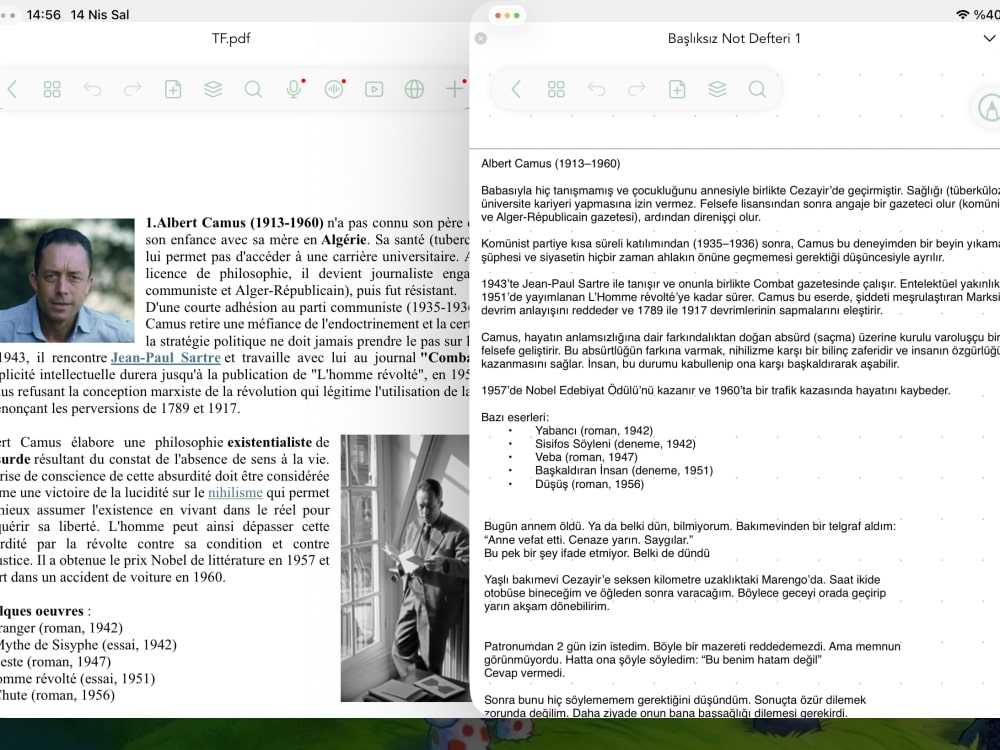Screen dimensions: 1000x750
Task: Start microphone recording in TF.pdf toolbar
Action: 294,89
